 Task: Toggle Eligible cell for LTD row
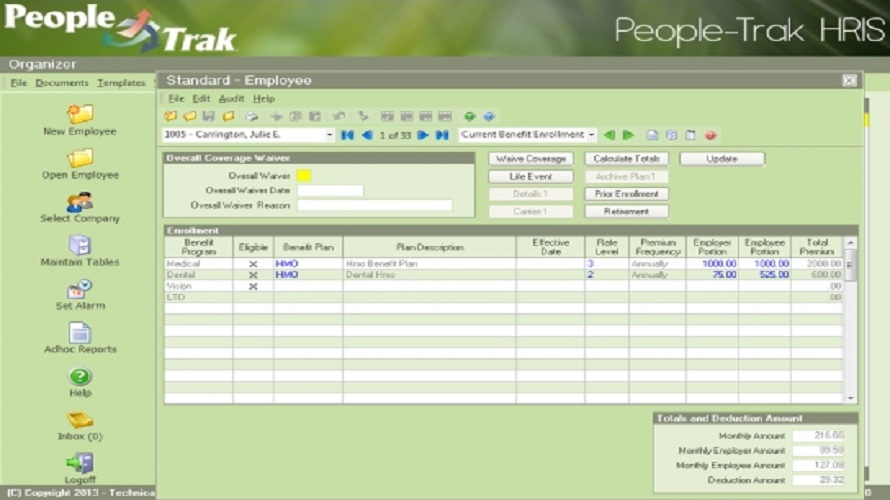[253, 297]
